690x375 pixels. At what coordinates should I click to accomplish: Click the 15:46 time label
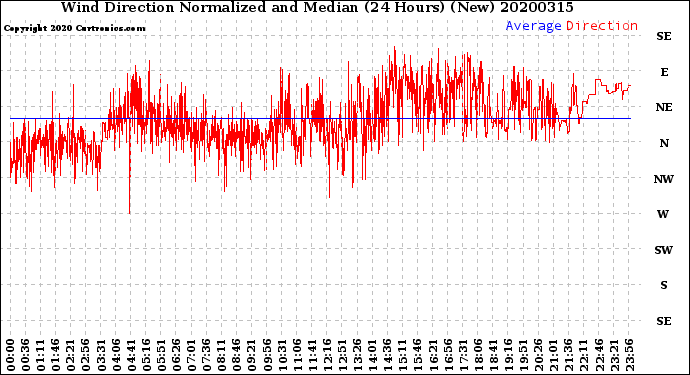point(417,355)
